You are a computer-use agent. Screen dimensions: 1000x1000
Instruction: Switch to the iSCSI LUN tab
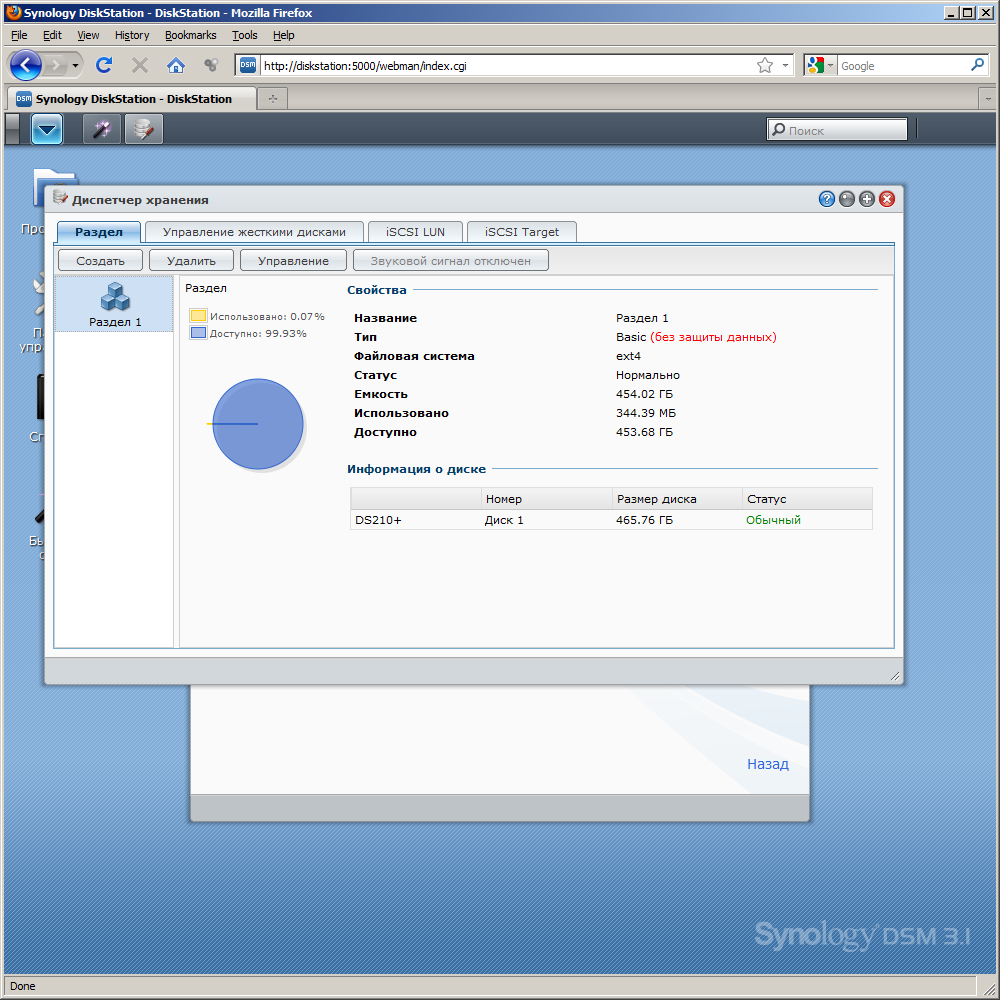415,232
